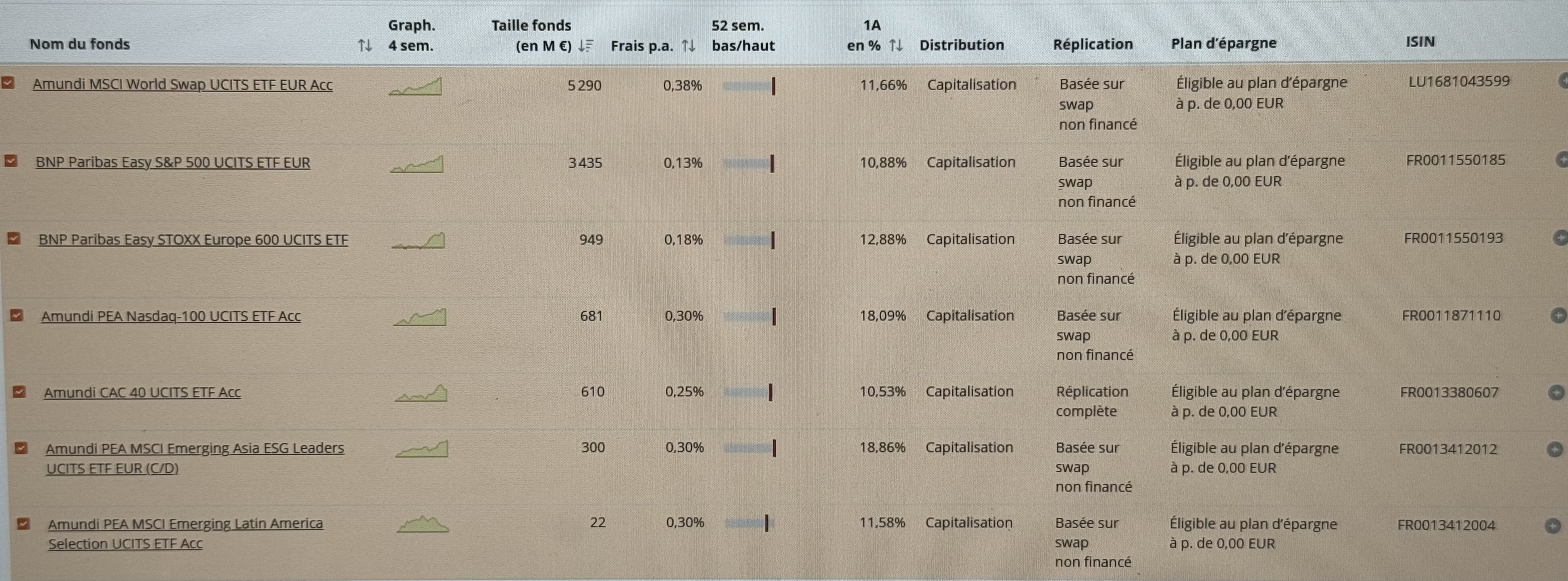Open 4-week chart of Amundi PEA Nasdaq-100
Viewport: 1568px width, 581px height.
(419, 317)
